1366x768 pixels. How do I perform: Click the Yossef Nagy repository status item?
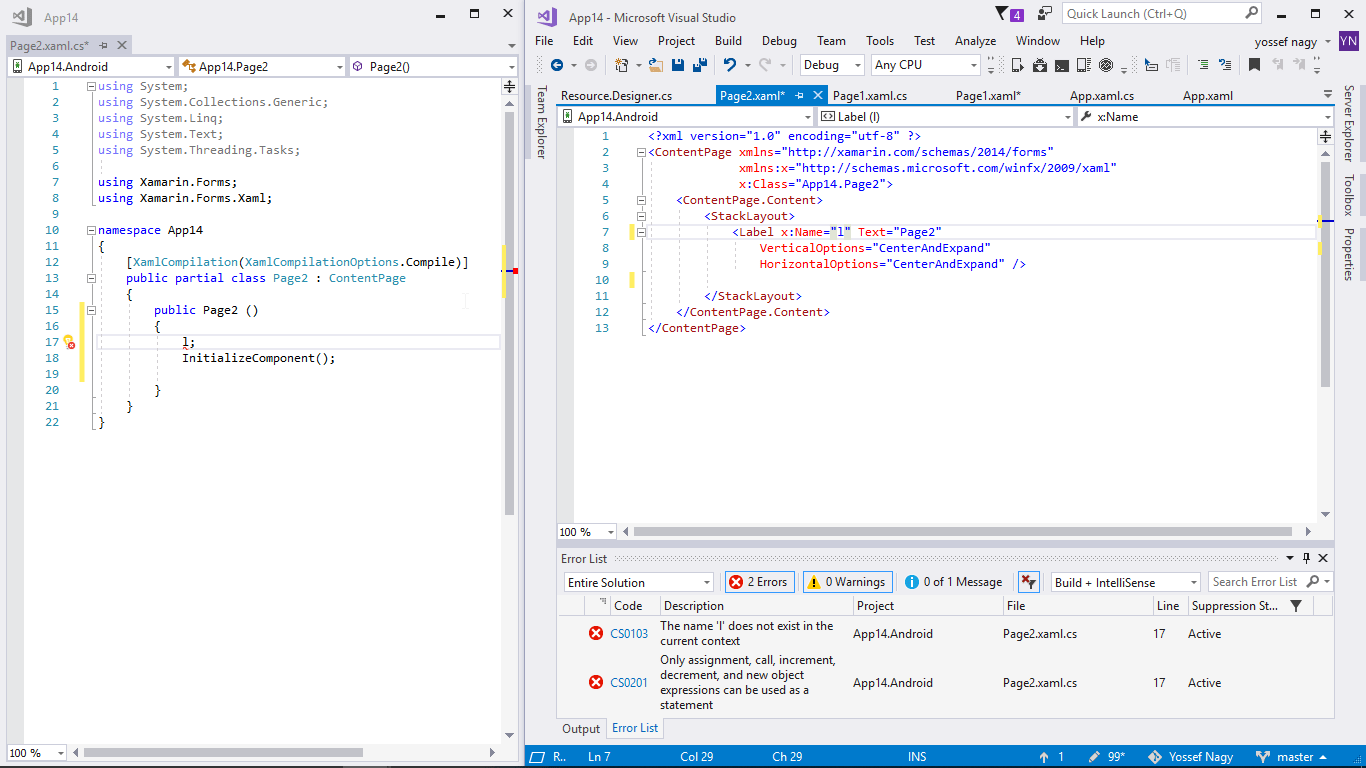[1190, 757]
